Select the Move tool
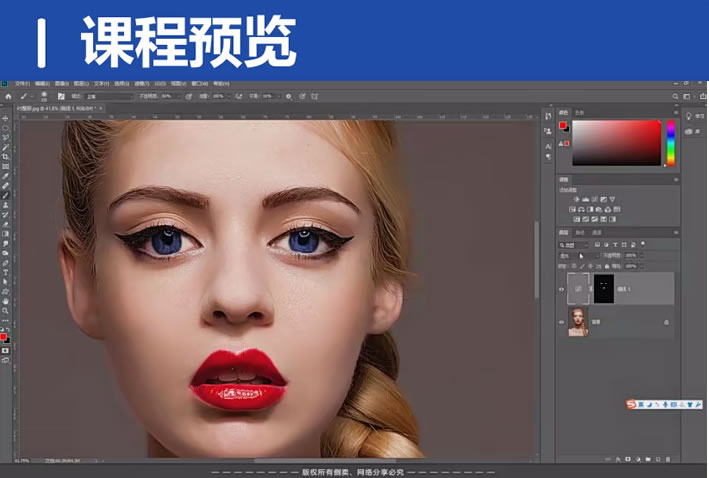 tap(5, 118)
